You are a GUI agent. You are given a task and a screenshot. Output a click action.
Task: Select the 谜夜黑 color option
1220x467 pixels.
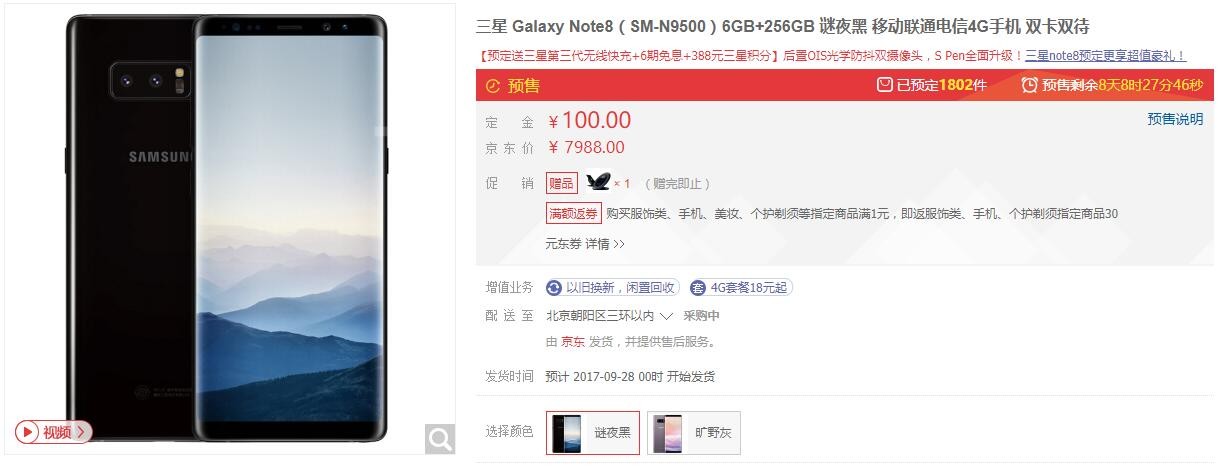593,433
